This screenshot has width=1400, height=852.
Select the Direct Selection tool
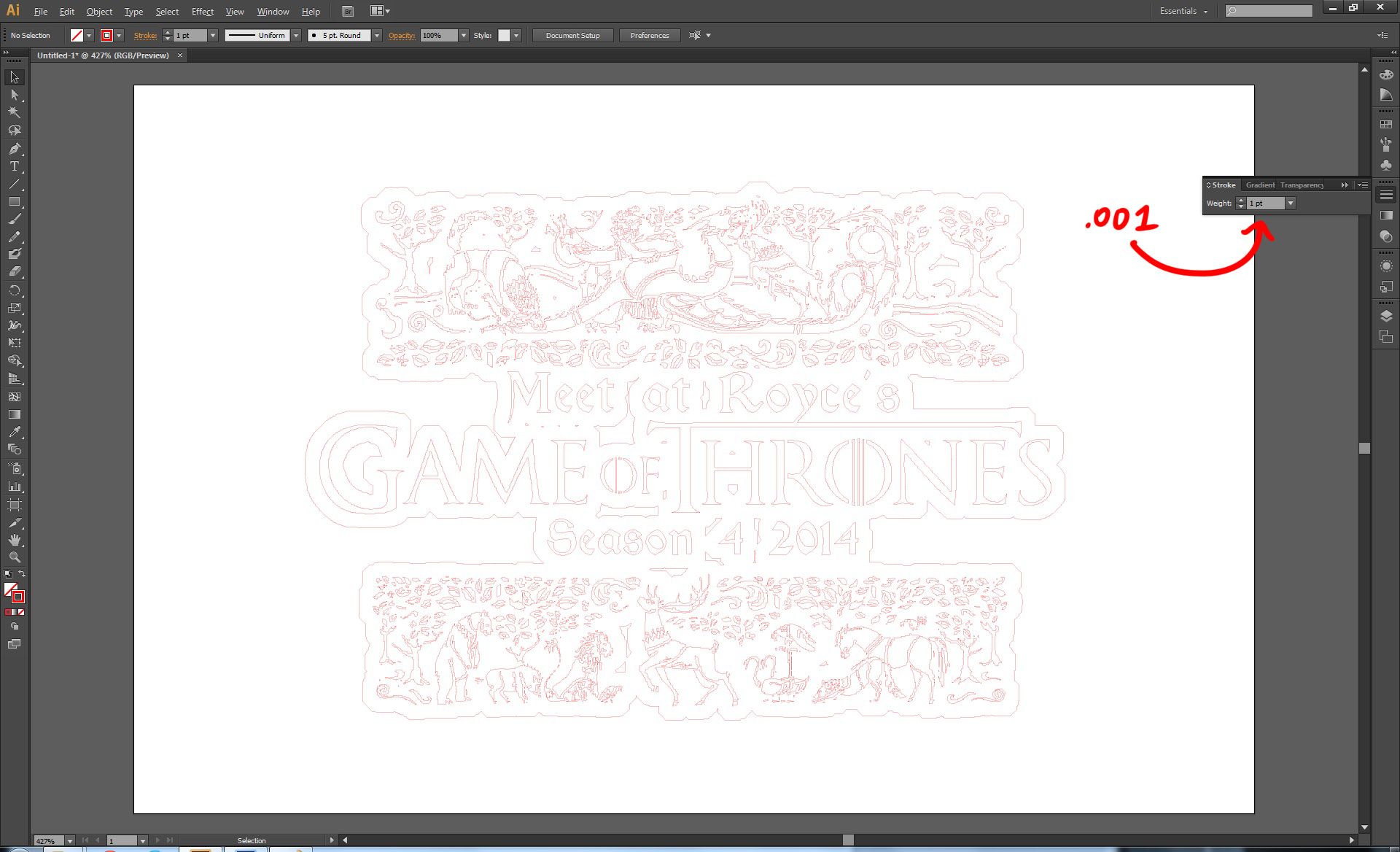(x=14, y=95)
